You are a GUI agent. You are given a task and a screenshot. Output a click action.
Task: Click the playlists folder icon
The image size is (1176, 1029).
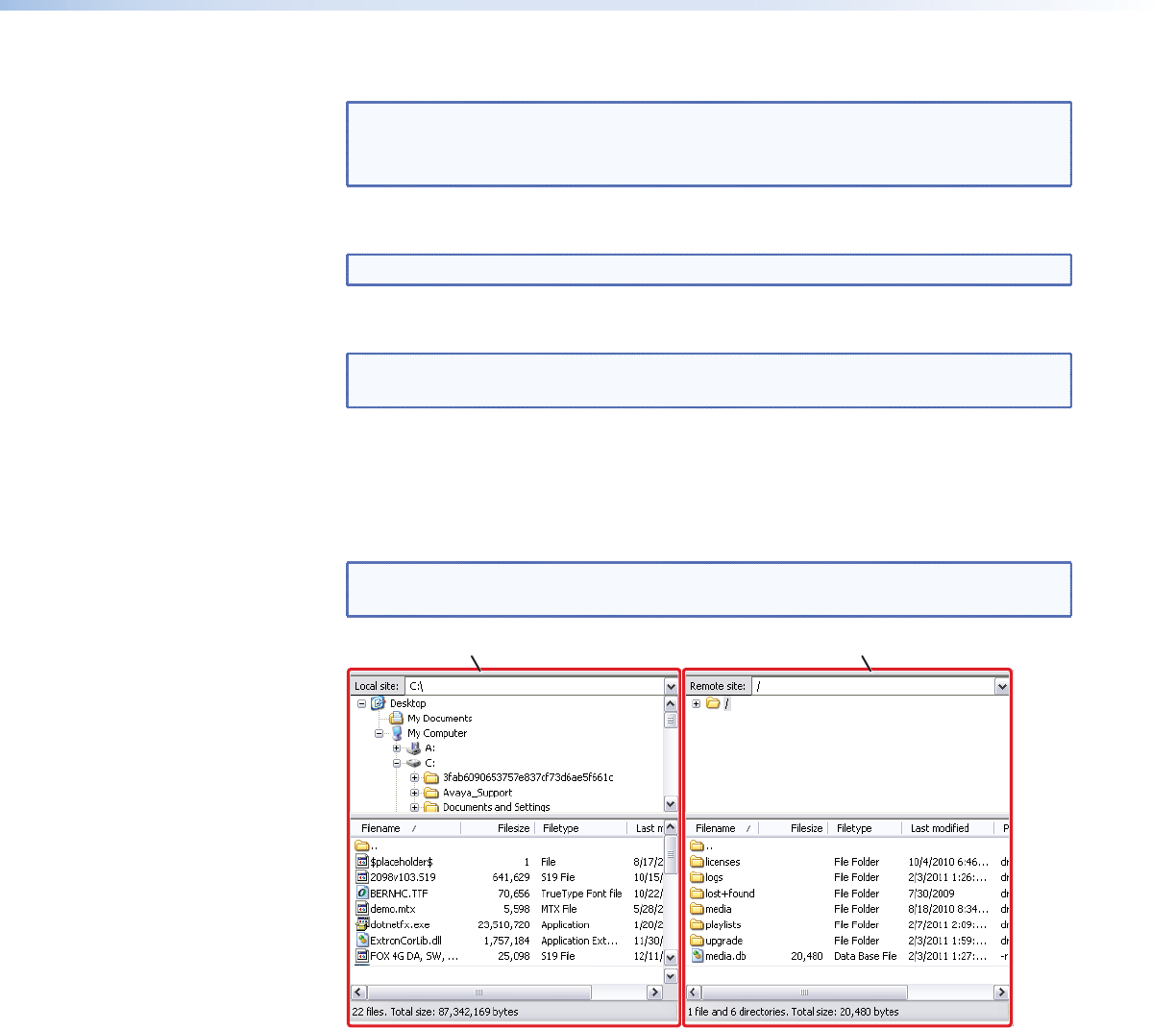(x=698, y=924)
